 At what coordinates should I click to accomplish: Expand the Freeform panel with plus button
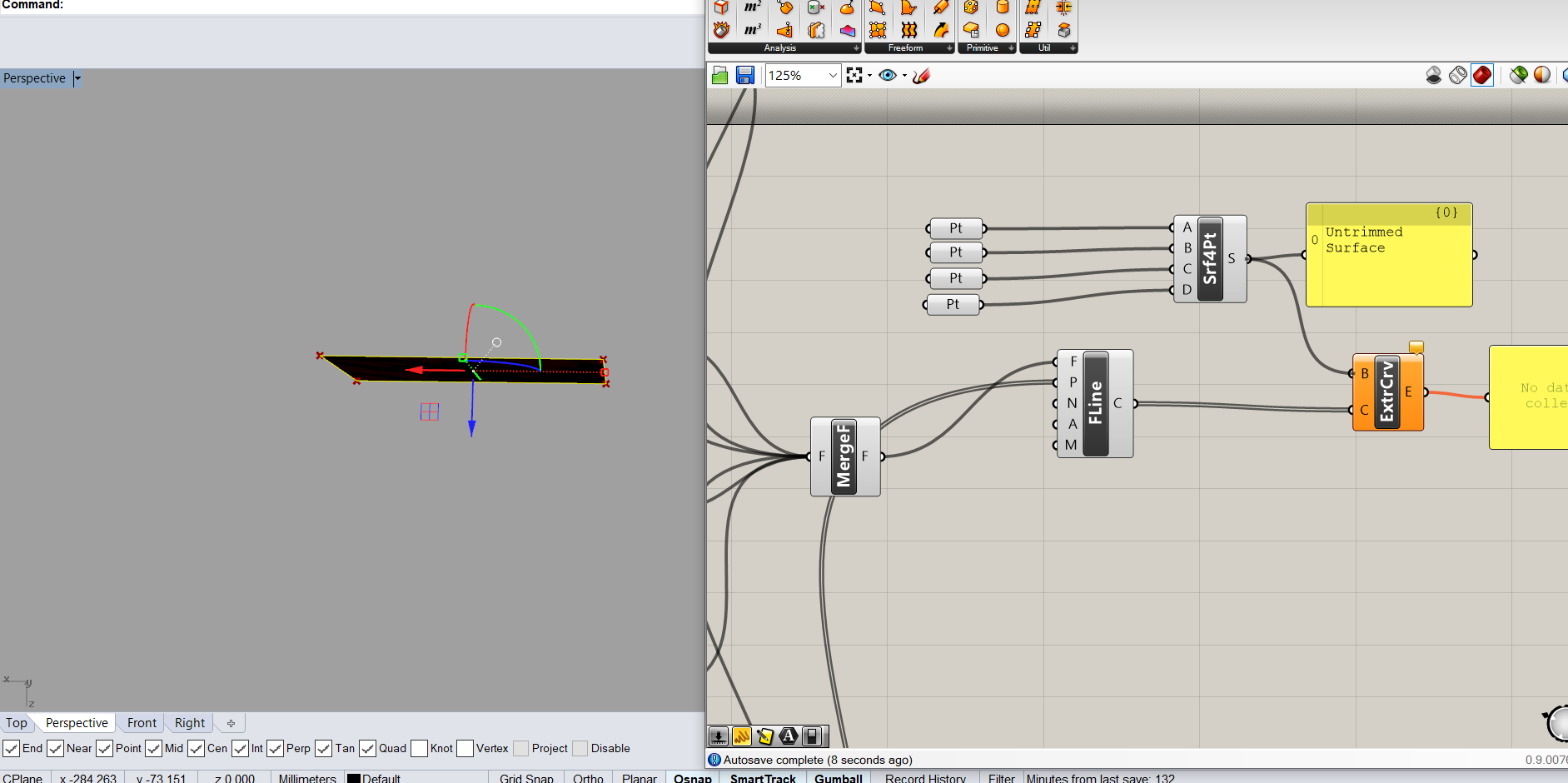coord(949,48)
